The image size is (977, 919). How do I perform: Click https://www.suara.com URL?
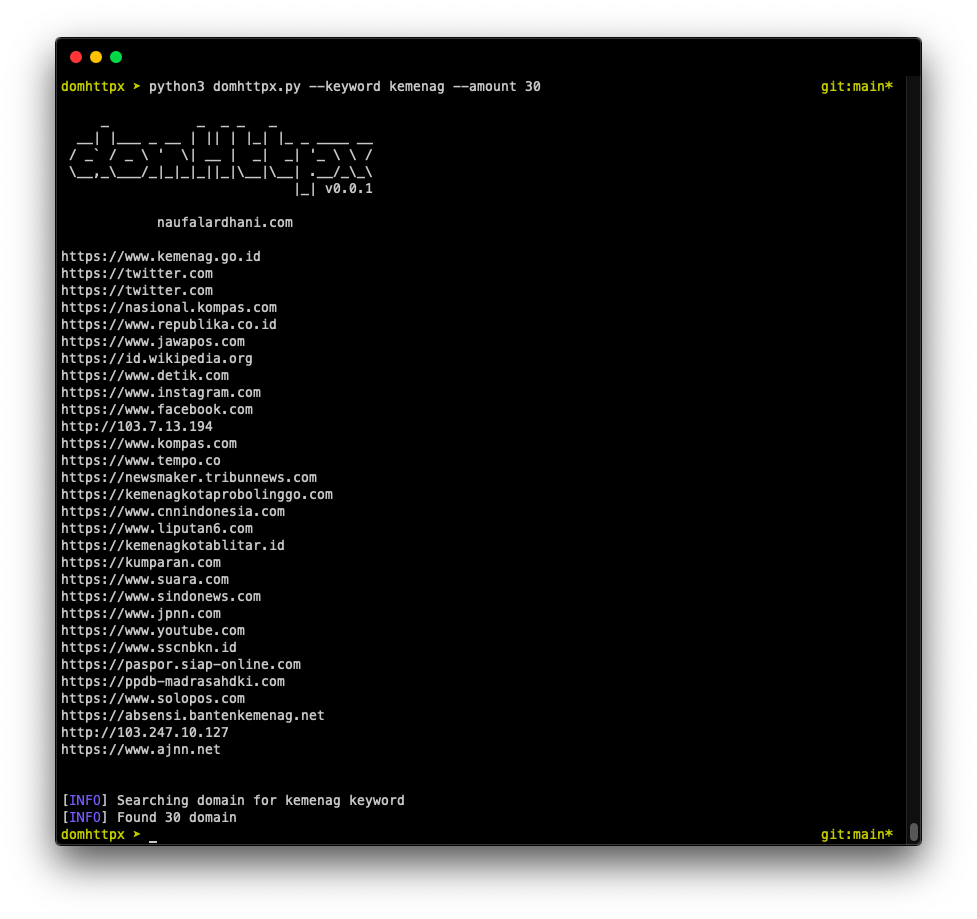coord(145,579)
